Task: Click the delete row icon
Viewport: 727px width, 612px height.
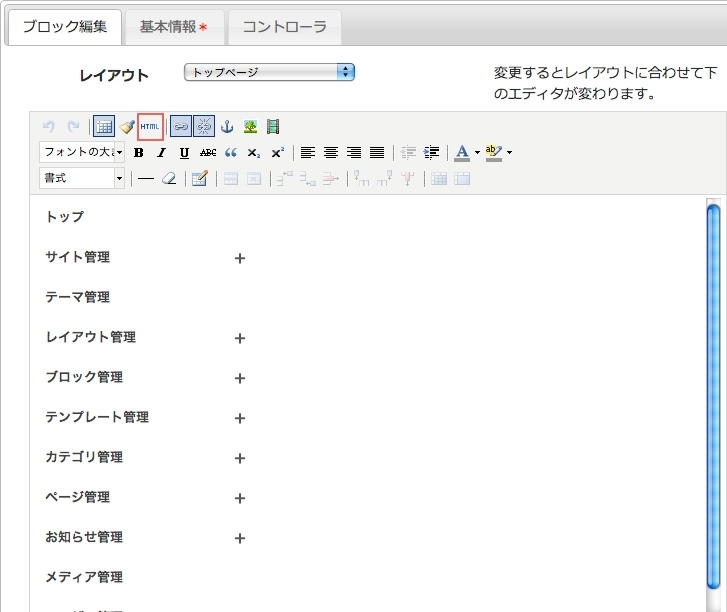Action: pyautogui.click(x=331, y=178)
